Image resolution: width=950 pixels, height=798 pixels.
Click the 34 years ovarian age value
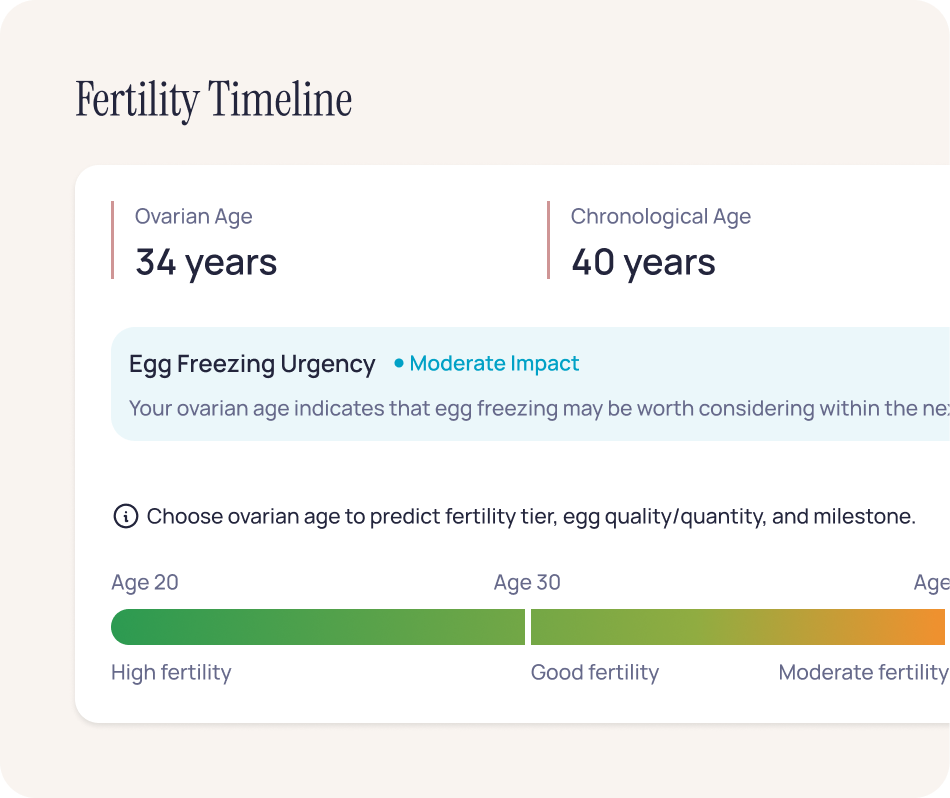[206, 262]
